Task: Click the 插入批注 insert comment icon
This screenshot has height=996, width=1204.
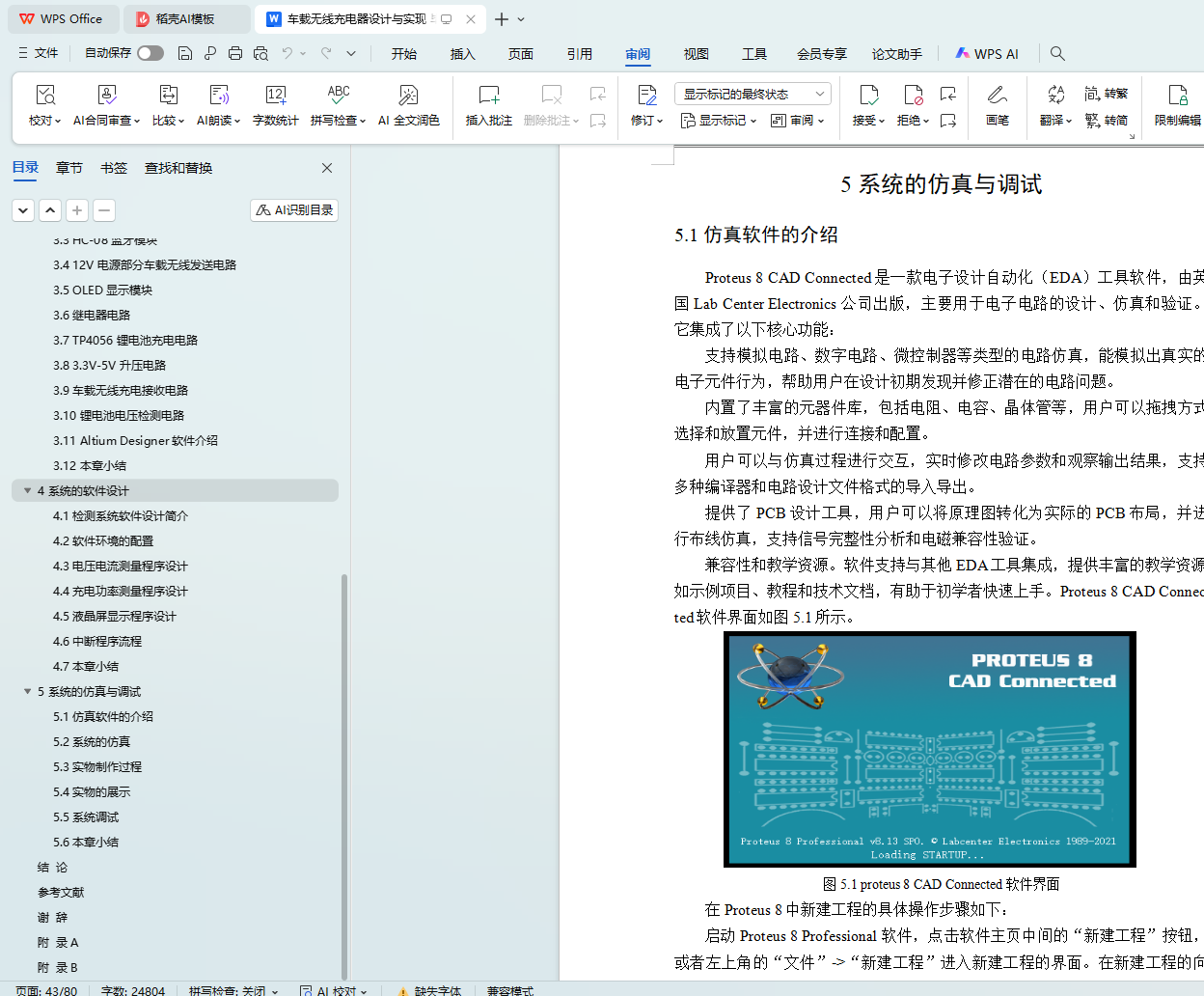Action: [488, 96]
